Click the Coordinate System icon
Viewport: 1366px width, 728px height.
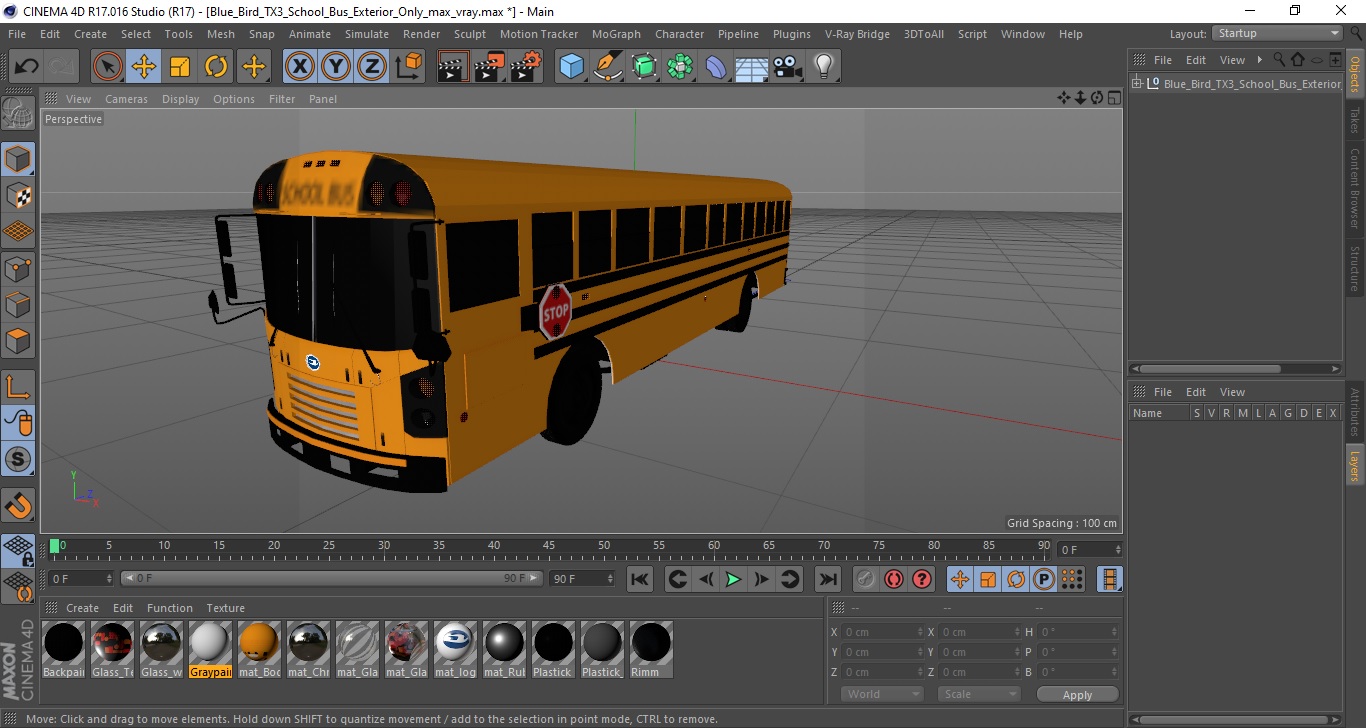coord(408,67)
